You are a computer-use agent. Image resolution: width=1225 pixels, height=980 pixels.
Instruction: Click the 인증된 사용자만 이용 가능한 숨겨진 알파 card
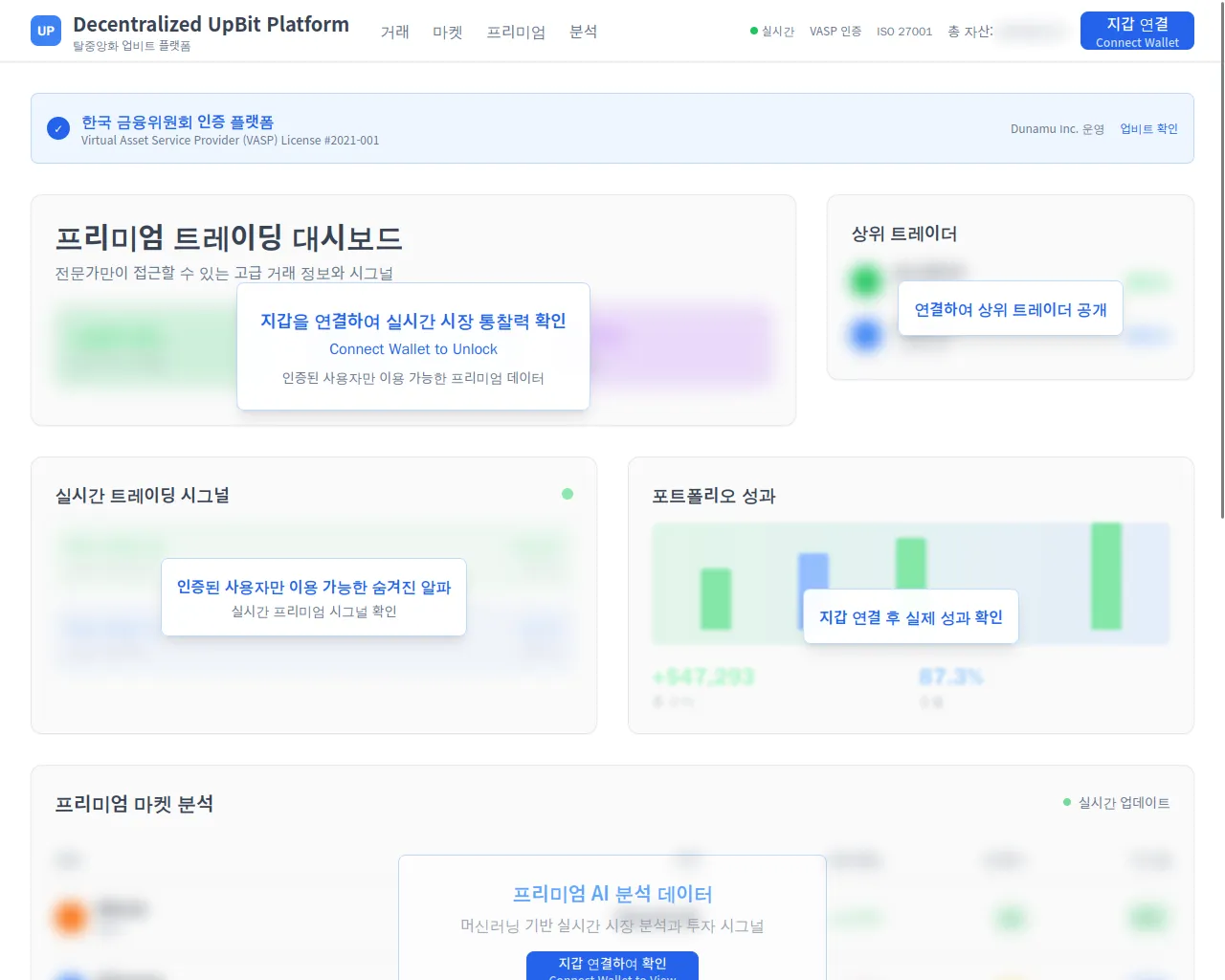tap(314, 597)
